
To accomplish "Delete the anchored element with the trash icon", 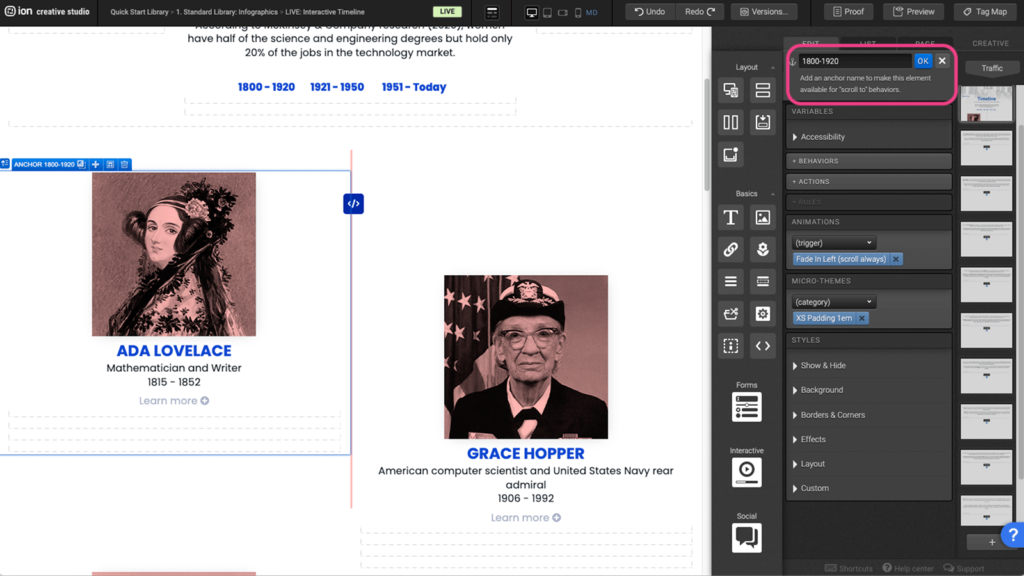I will pyautogui.click(x=124, y=165).
